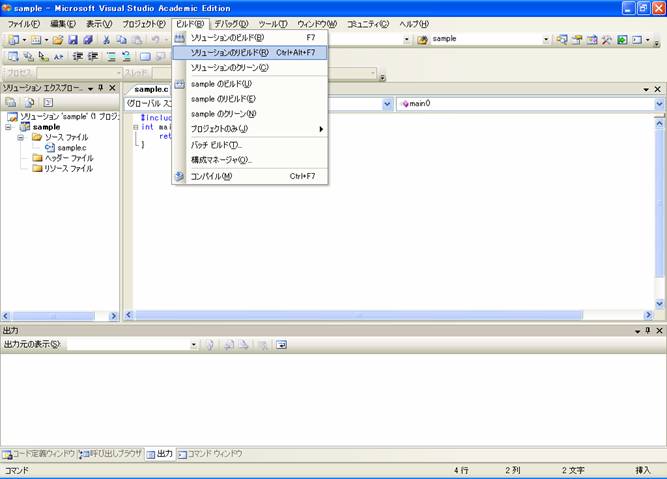Click the Cut scissors icon
Viewport: 667px width, 479px height.
(107, 39)
